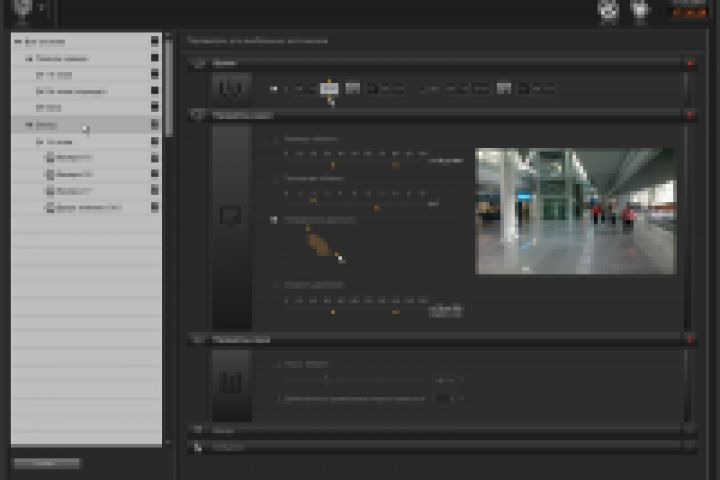This screenshot has height=480, width=720.
Task: Select the last camera item in the tree
Action: [84, 208]
